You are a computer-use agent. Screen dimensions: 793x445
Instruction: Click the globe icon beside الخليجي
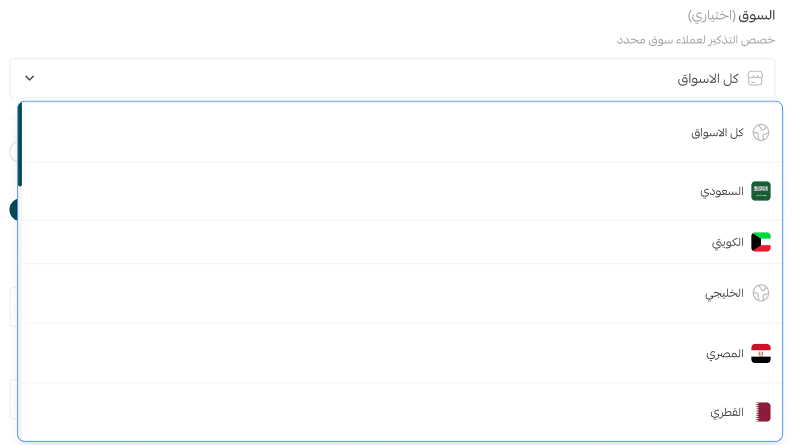point(761,293)
